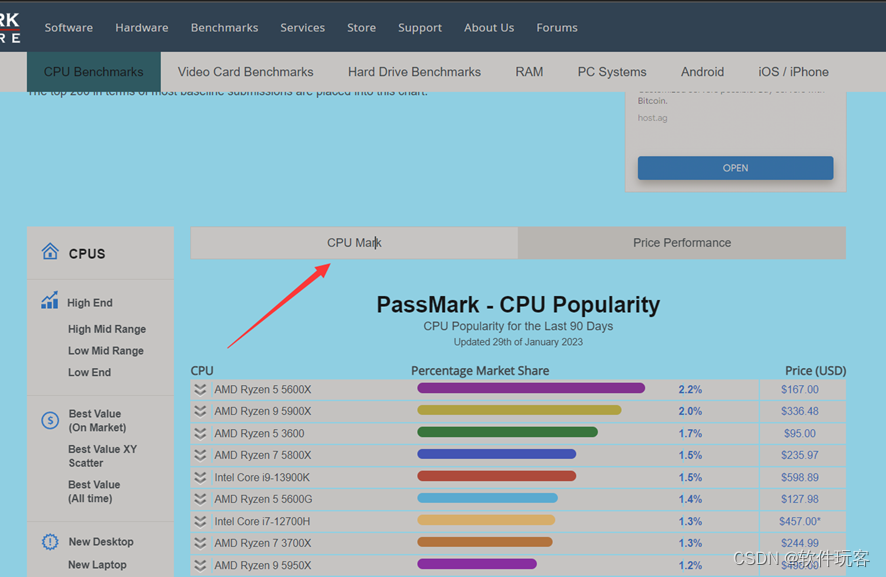
Task: Open the High Mid Range CPU list
Action: pos(107,329)
